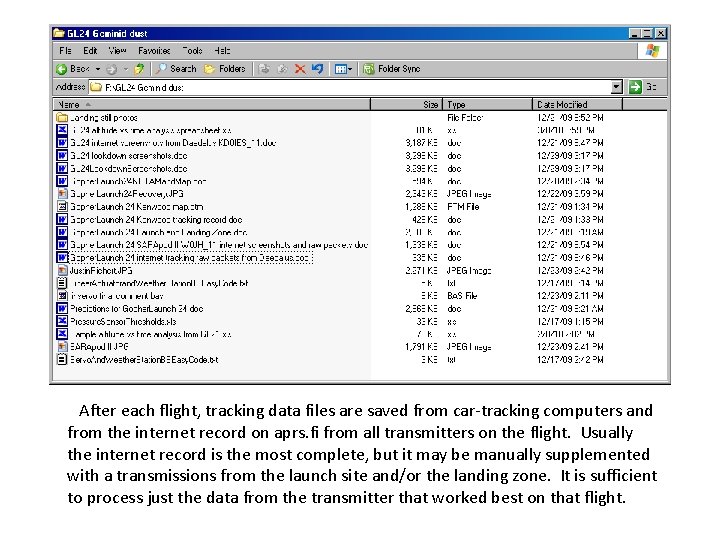Click the Back arrow toolbar icon
Image resolution: width=720 pixels, height=540 pixels.
point(62,69)
